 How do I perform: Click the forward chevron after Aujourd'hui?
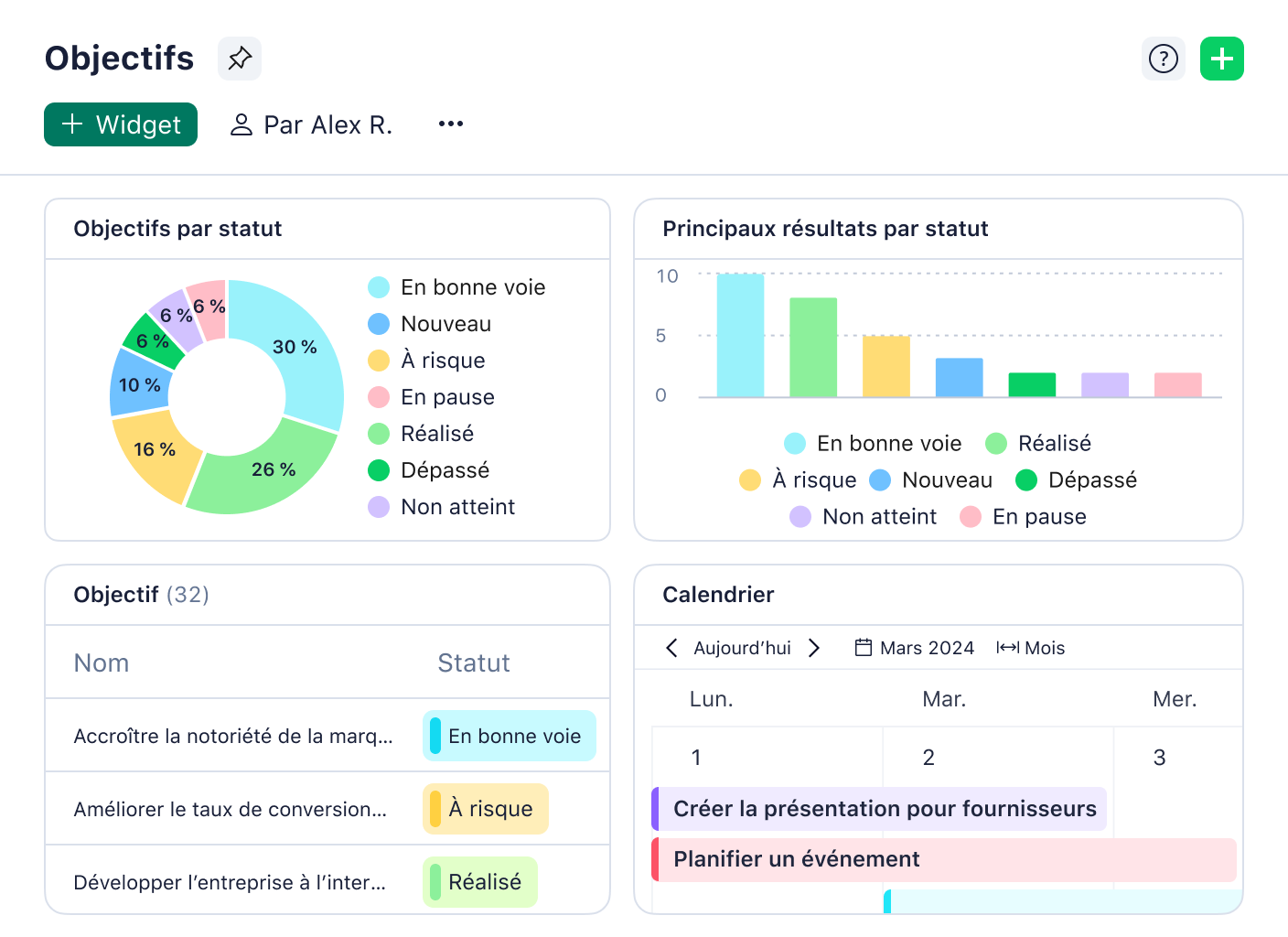(814, 647)
